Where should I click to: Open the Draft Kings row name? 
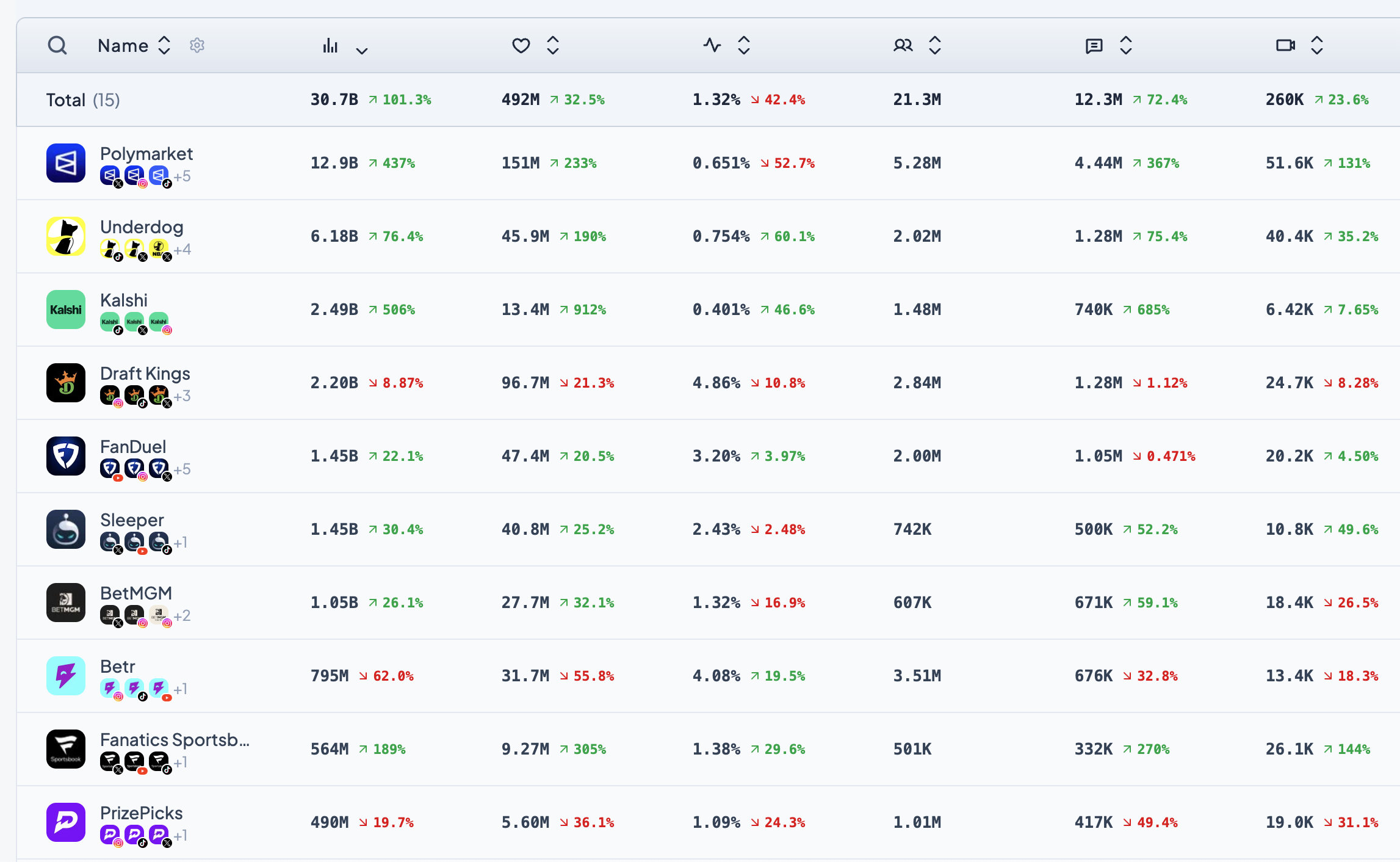click(x=145, y=374)
